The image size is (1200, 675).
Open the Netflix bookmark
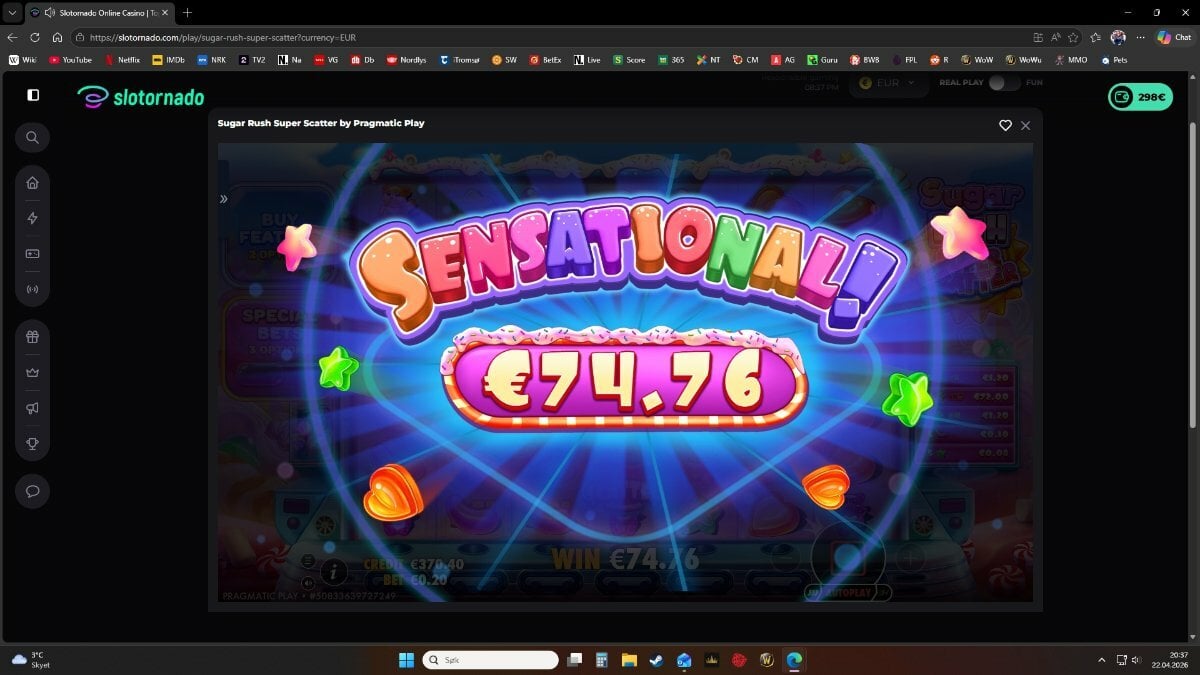[123, 60]
